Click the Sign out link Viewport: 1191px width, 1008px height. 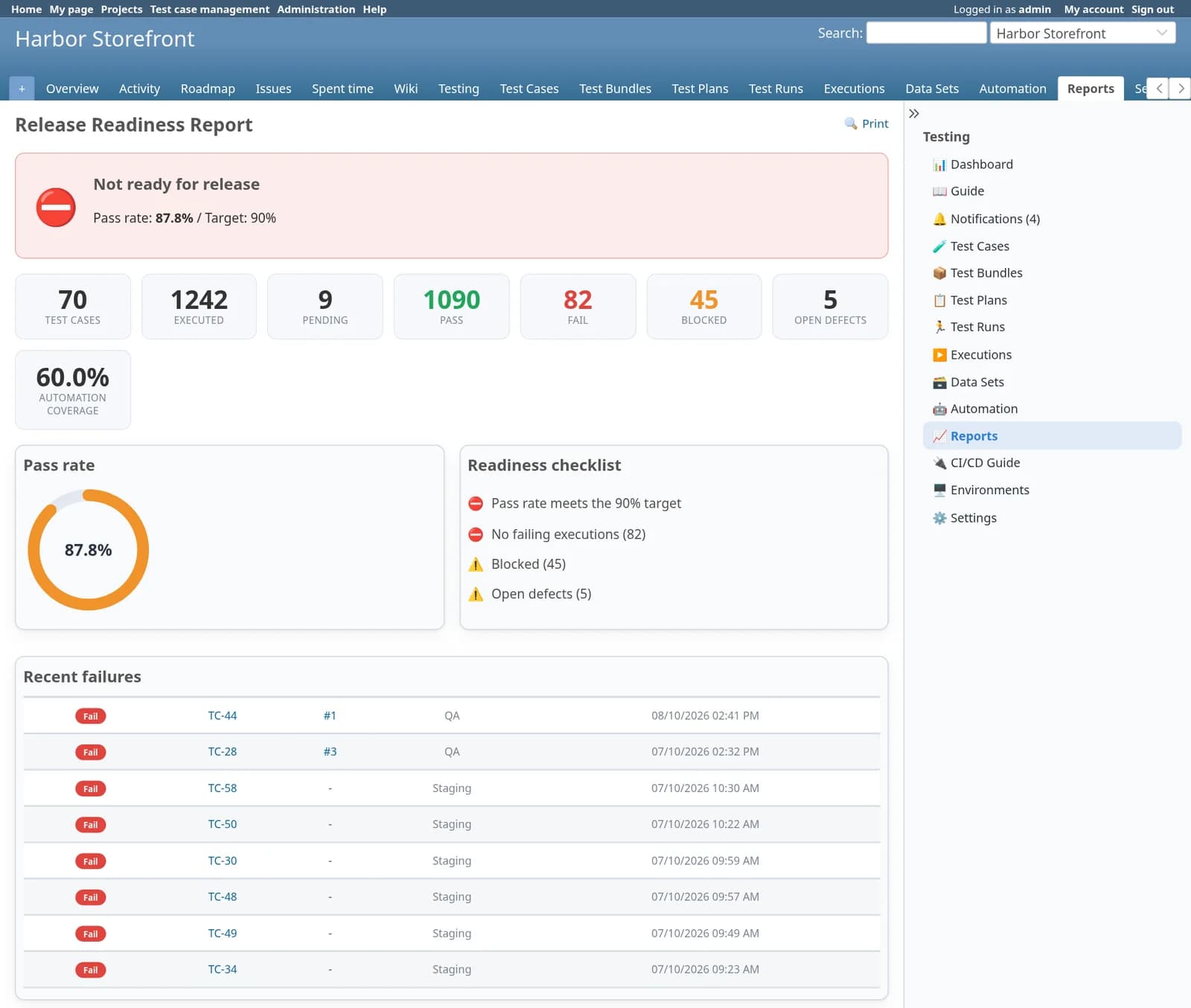[x=1152, y=9]
